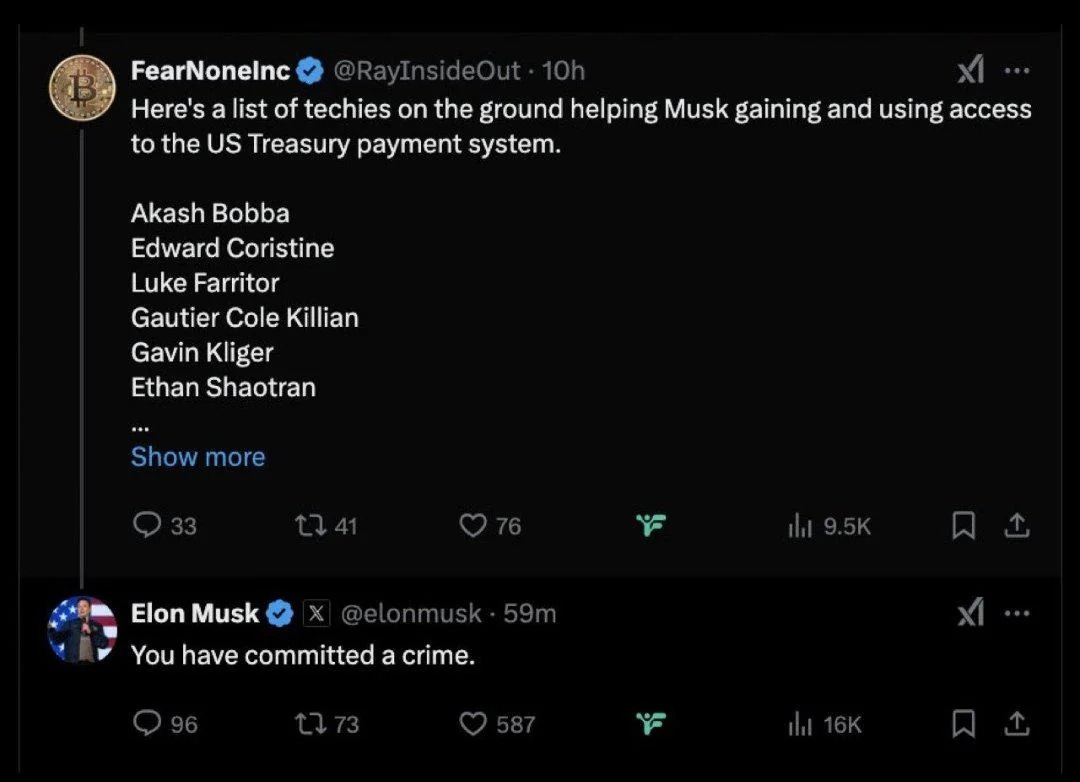1080x782 pixels.
Task: Open the share icon on Musk's reply
Action: [1018, 723]
